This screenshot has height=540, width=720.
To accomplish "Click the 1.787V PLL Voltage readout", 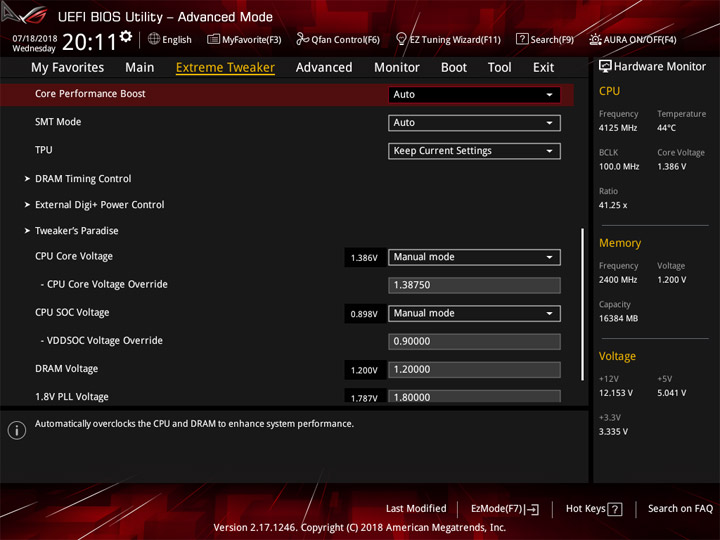I will 364,397.
